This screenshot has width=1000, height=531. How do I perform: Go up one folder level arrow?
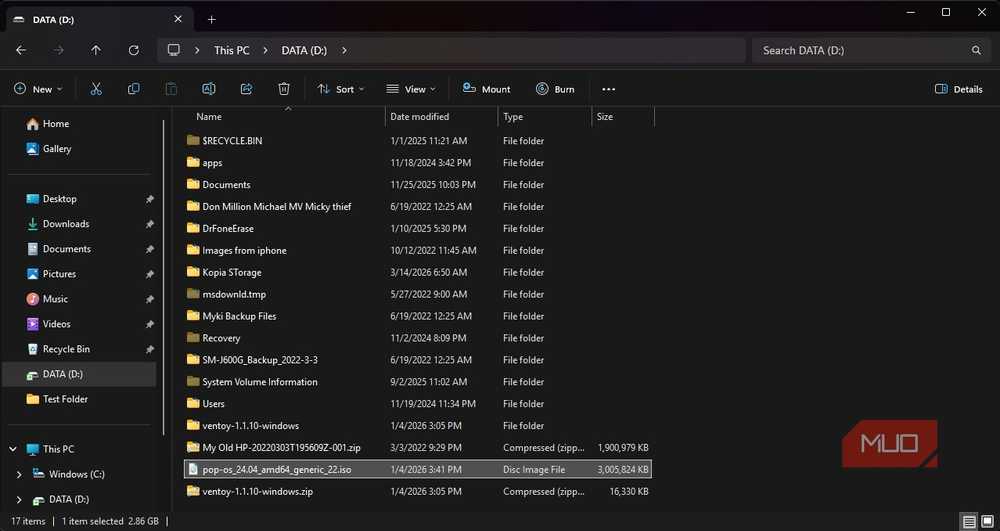coord(96,50)
